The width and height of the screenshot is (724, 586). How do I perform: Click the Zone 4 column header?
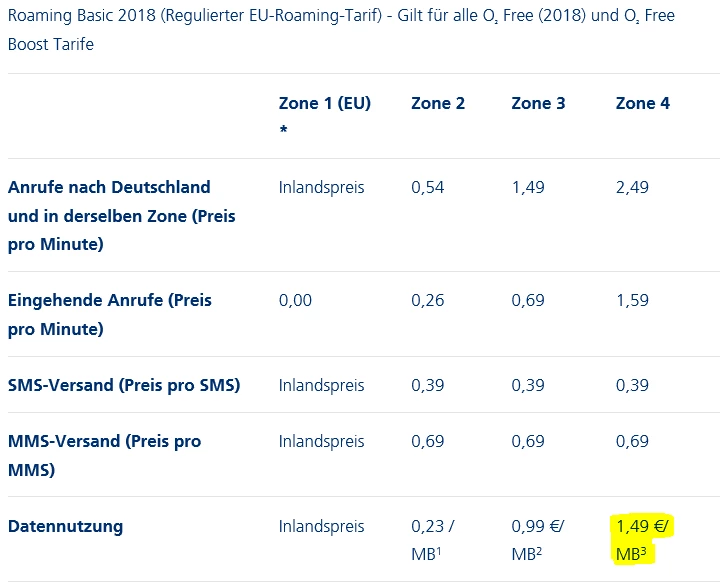point(643,103)
